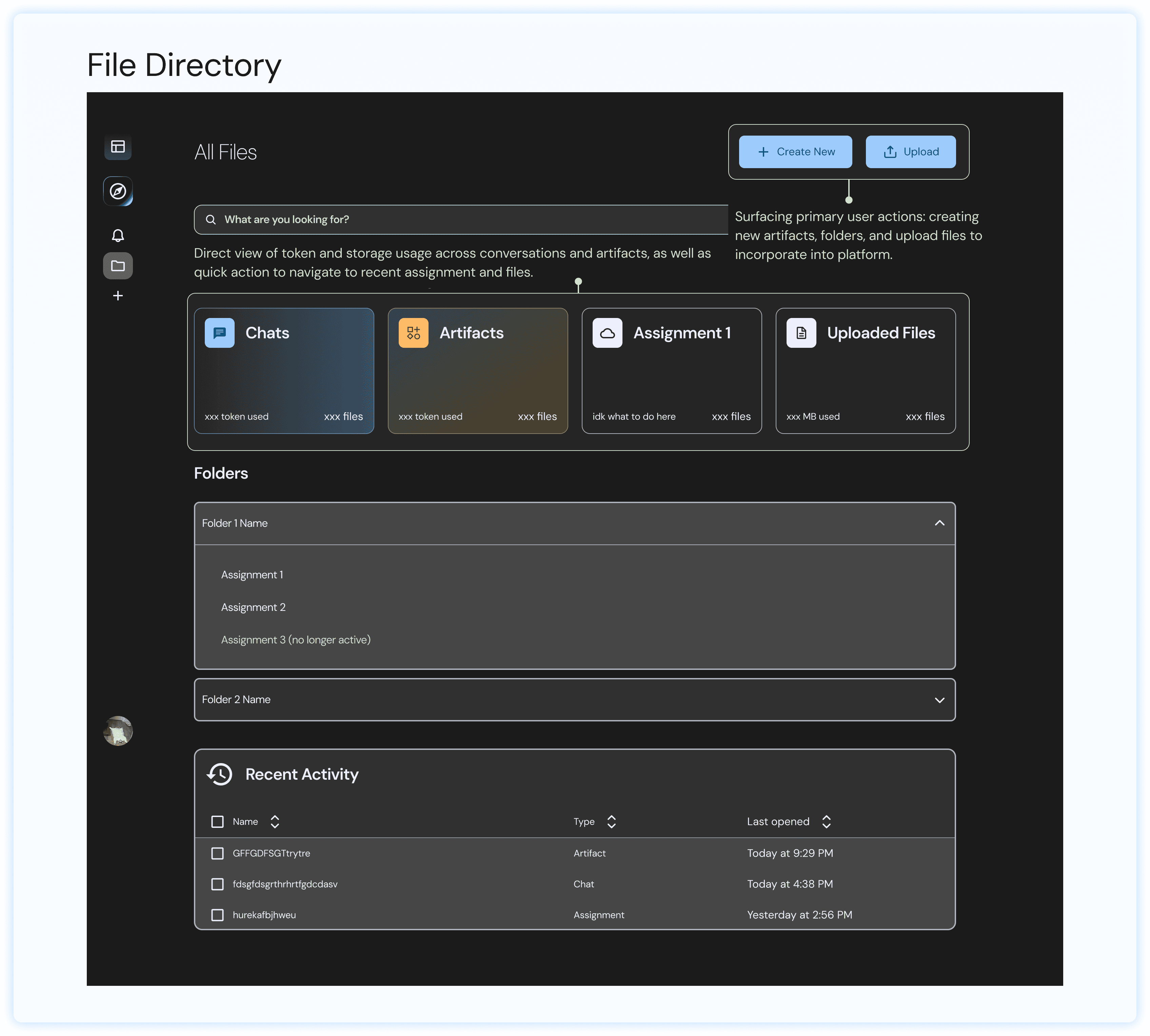Open Assignment 2 in Folder 1
The height and width of the screenshot is (1036, 1150).
253,607
